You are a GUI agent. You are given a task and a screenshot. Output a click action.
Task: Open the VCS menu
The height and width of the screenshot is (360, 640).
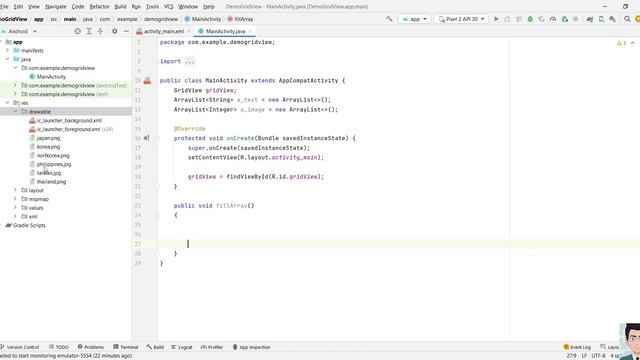[169, 7]
